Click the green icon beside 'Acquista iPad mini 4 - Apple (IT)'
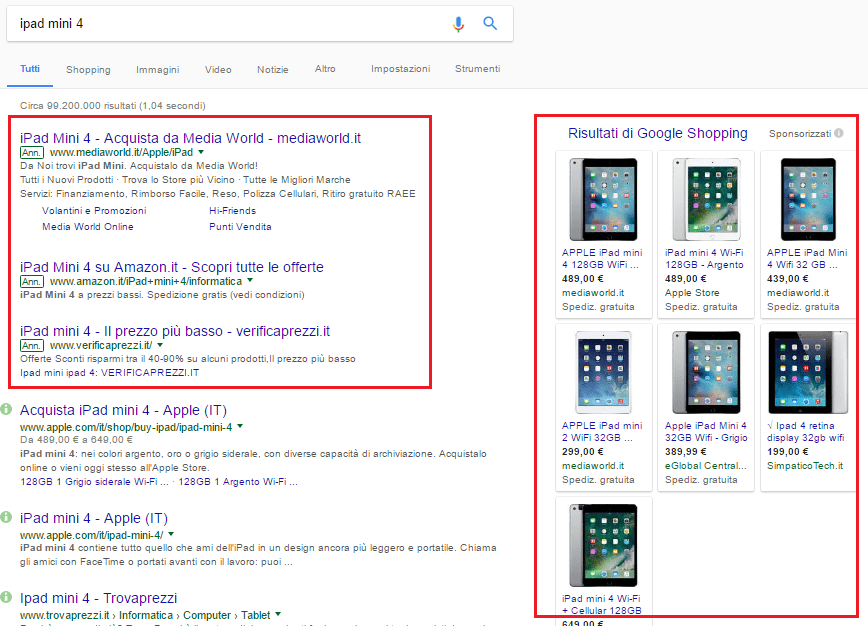 click(6, 410)
